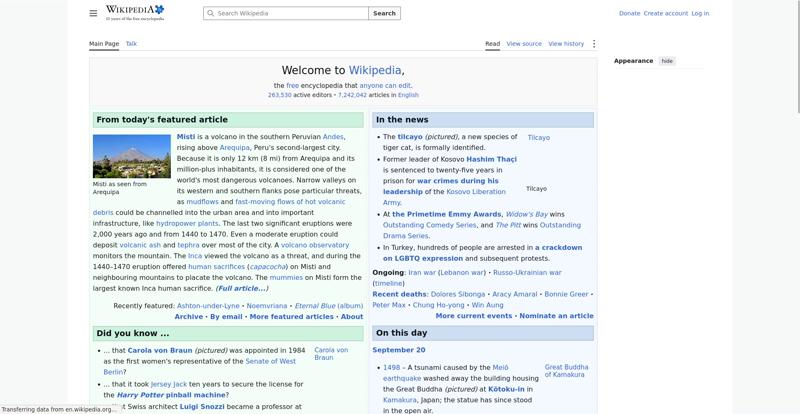Open the Iran war ongoing link
Viewport: 800px width, 414px height.
pos(422,273)
